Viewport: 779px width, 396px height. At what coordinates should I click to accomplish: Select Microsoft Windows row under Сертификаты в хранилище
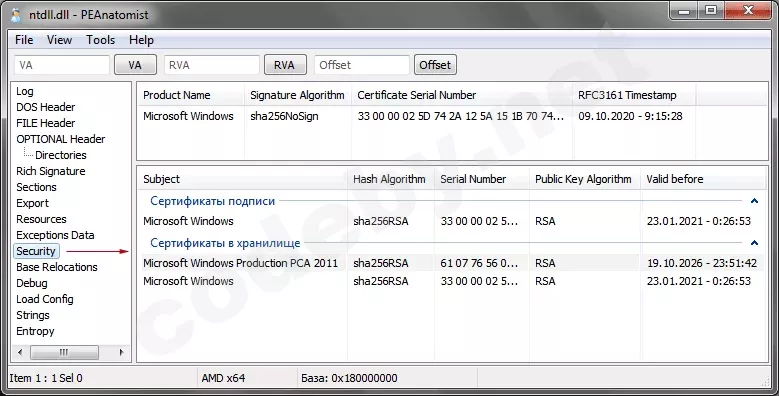point(452,281)
